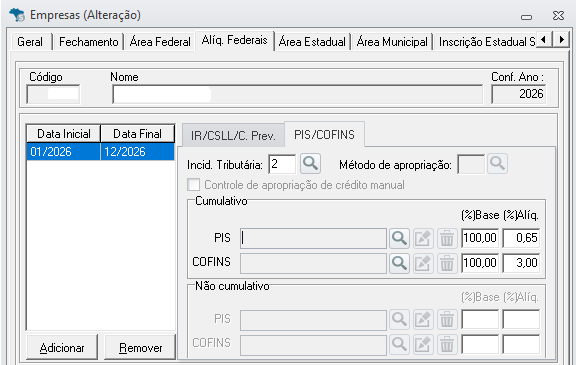Click the Adicionar button

[x=62, y=347]
